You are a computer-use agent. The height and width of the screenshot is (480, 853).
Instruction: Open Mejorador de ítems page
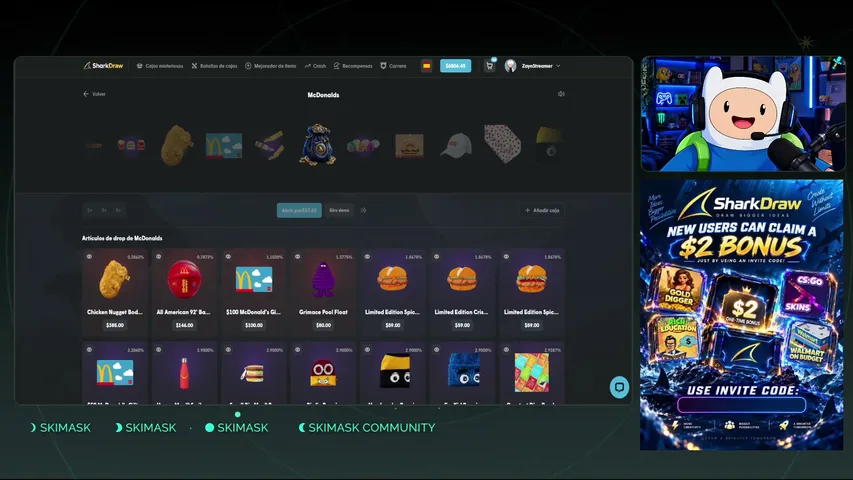click(x=271, y=66)
